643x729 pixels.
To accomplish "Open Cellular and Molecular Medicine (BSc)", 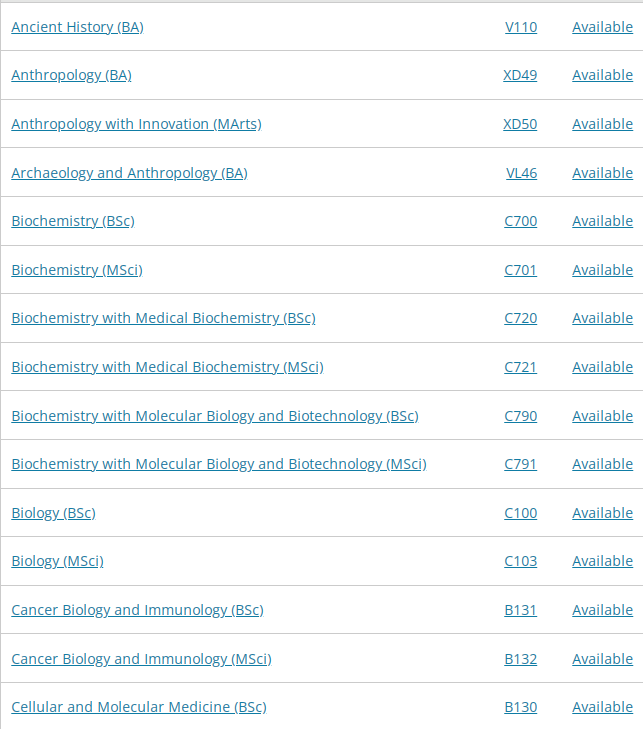I will (139, 707).
